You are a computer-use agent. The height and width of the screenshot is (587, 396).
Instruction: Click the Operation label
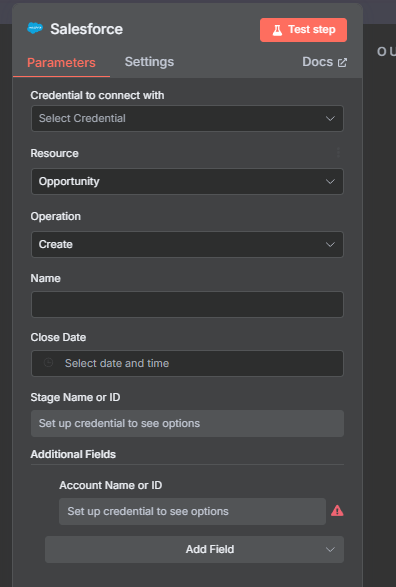tap(56, 216)
